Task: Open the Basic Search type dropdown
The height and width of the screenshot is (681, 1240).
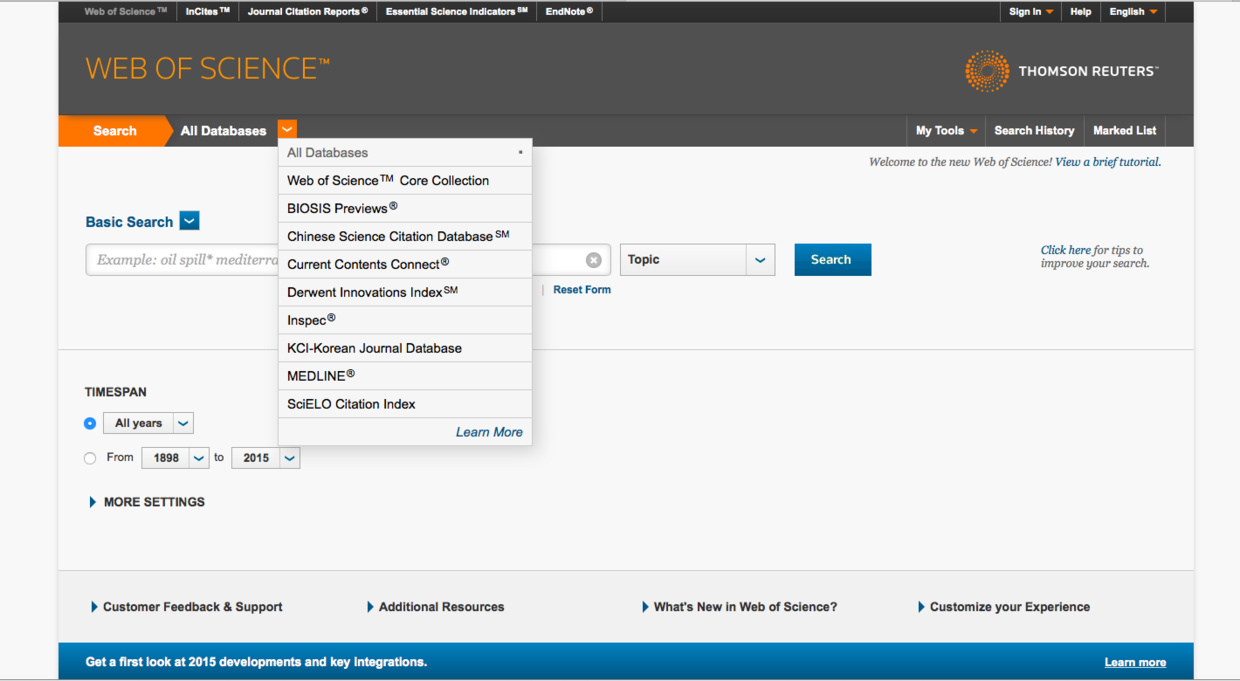Action: [189, 221]
